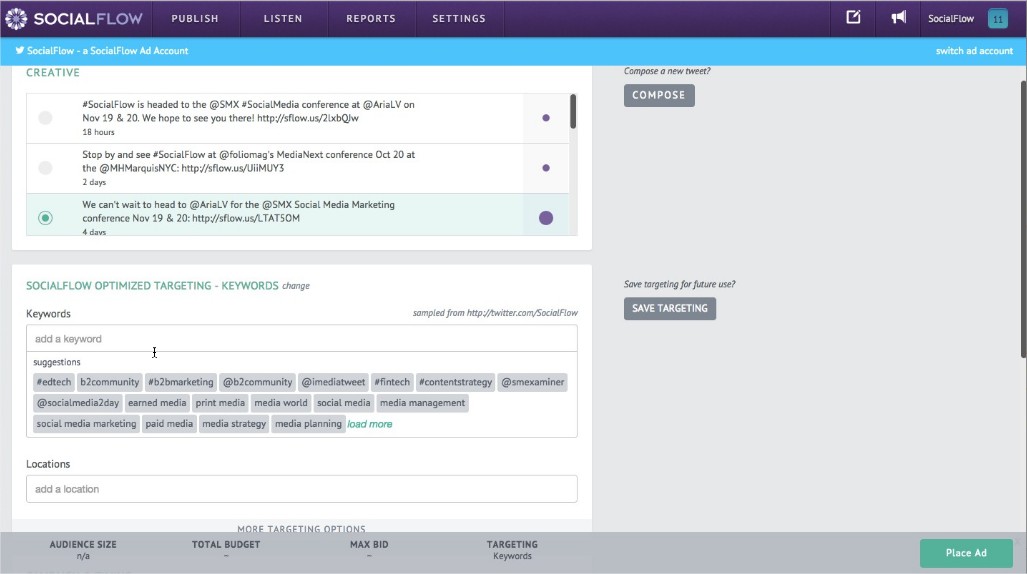Click purple dot on the 18 hours tweet
Screen dimensions: 1027x574
coord(546,118)
